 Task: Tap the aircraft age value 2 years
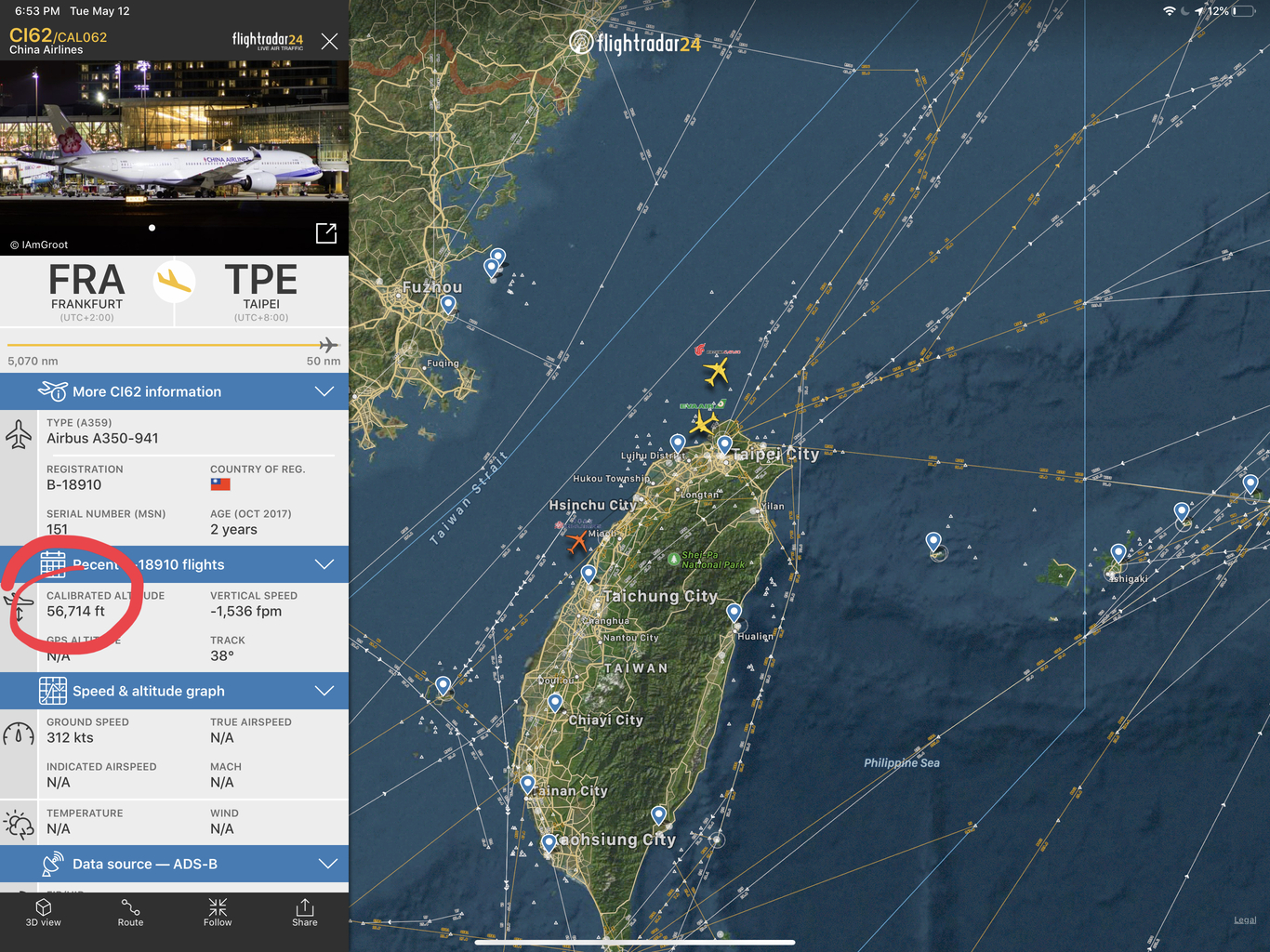click(x=233, y=530)
